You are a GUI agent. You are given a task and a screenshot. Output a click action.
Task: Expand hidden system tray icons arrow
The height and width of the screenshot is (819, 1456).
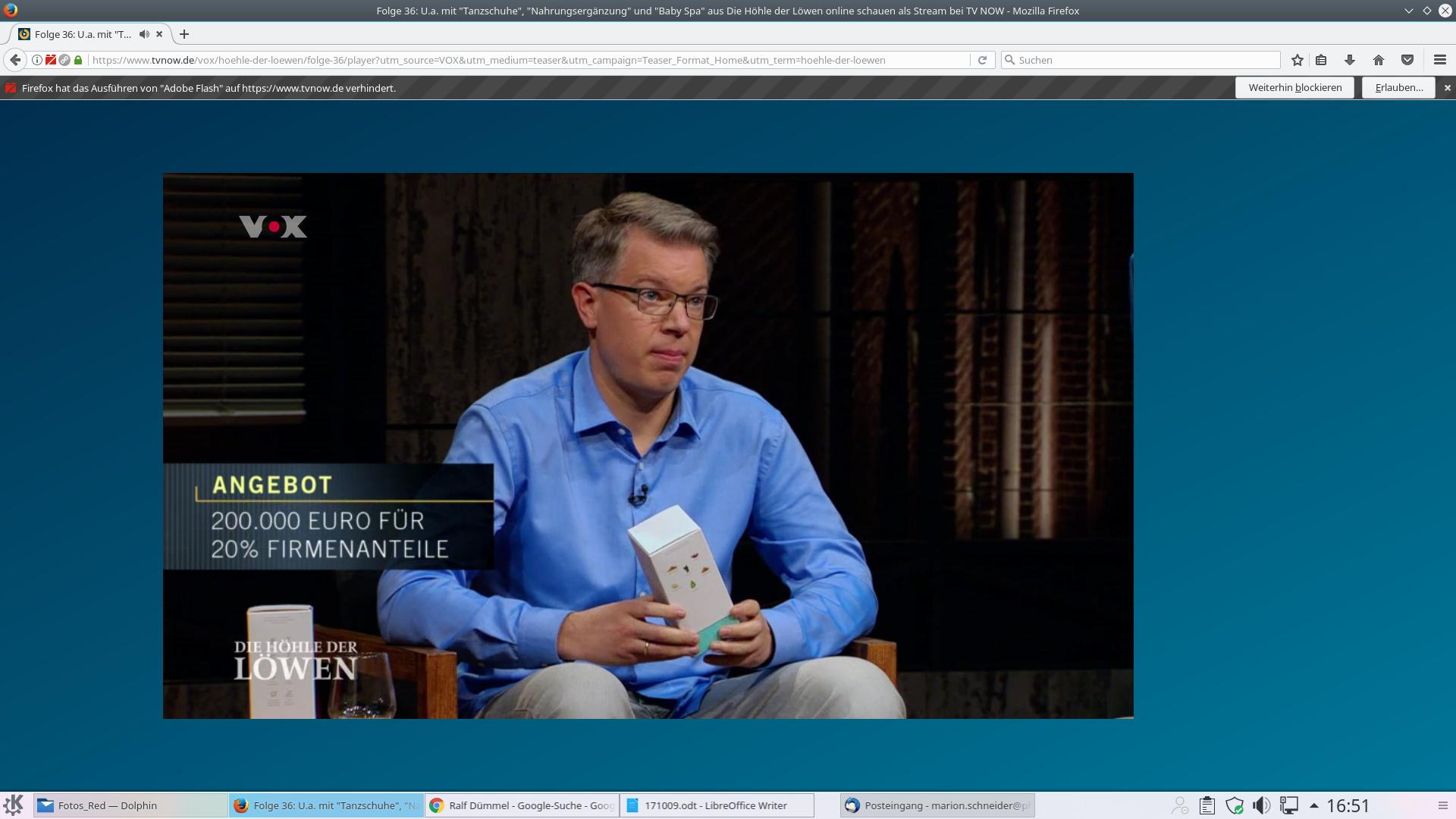tap(1314, 805)
